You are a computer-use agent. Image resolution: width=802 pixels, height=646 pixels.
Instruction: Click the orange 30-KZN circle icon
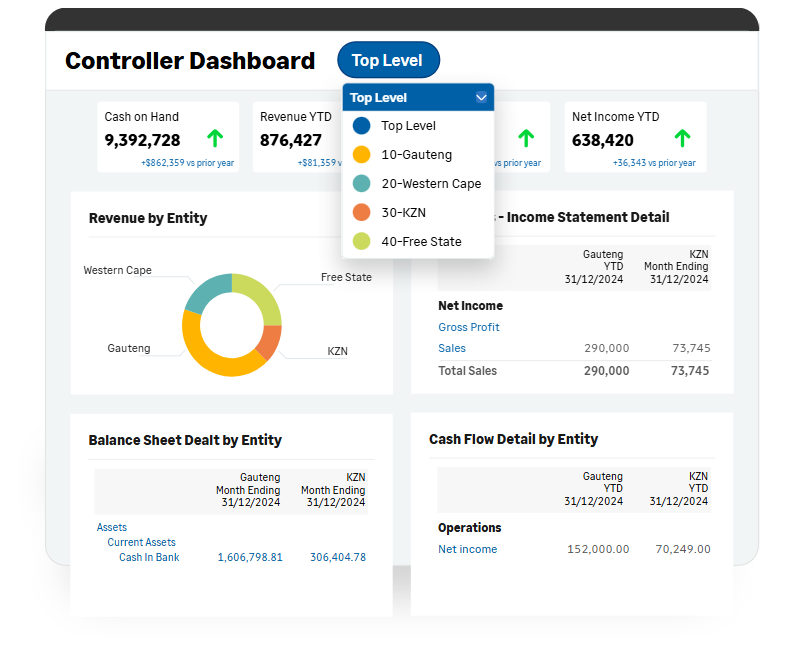[361, 213]
